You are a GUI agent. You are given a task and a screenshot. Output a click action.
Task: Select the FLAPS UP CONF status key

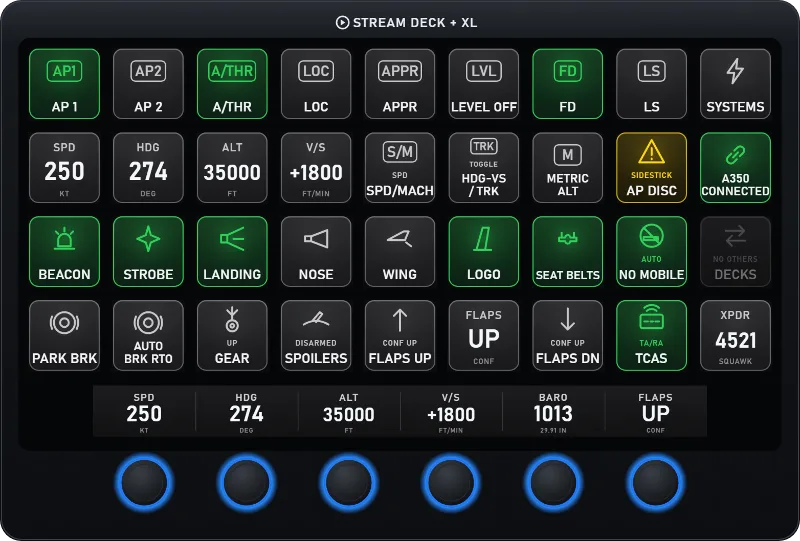pos(484,335)
